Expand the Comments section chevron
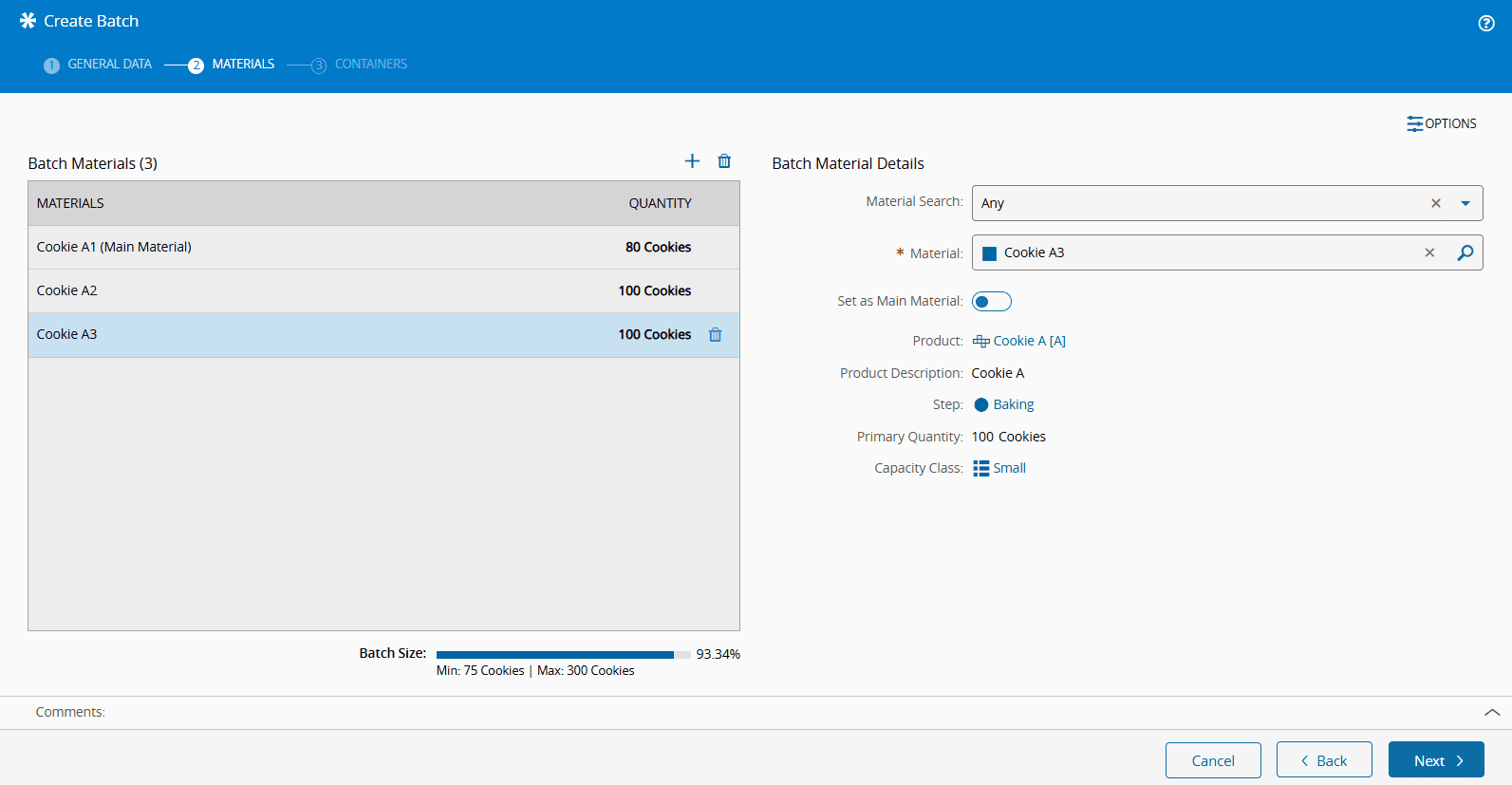Viewport: 1512px width, 785px height. click(1492, 712)
